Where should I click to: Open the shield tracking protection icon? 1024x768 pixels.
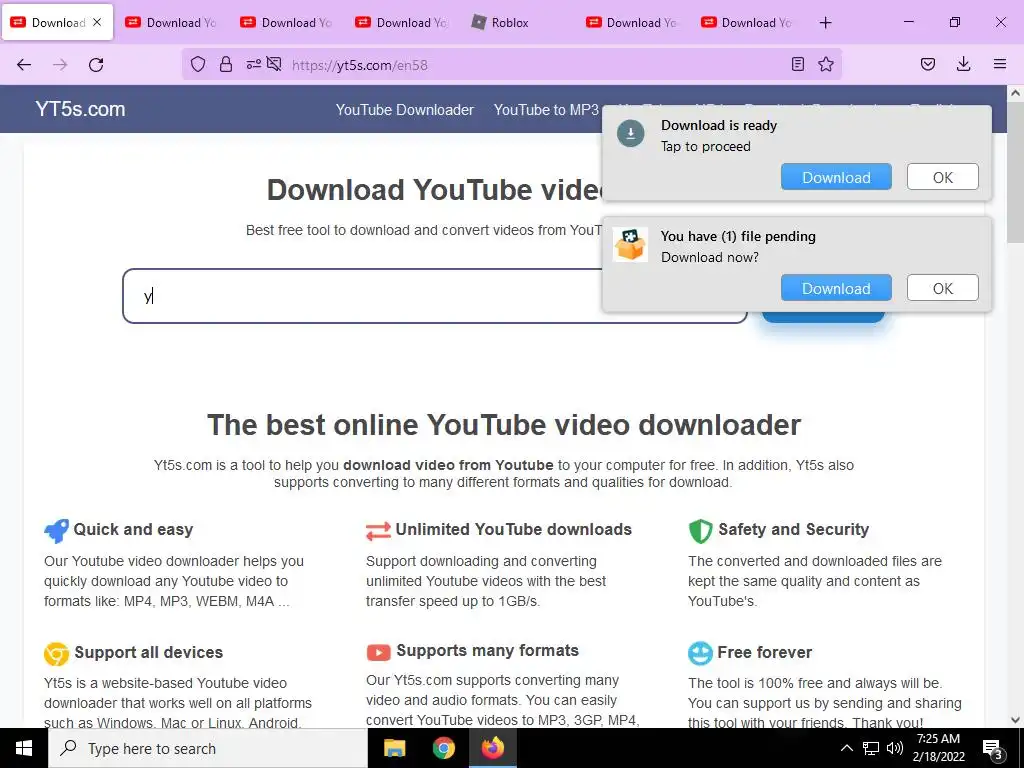198,64
